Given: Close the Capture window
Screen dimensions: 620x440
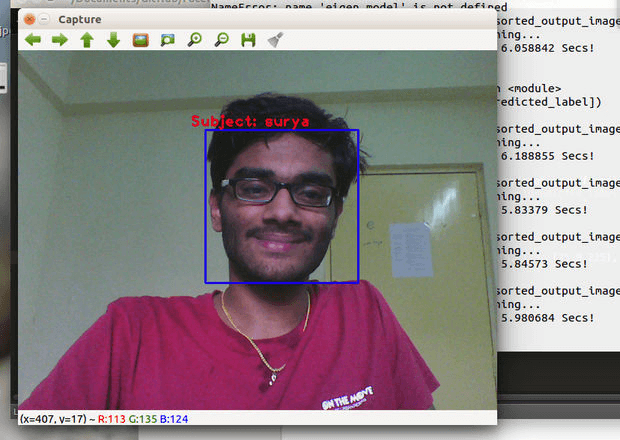Looking at the screenshot, I should (29, 19).
